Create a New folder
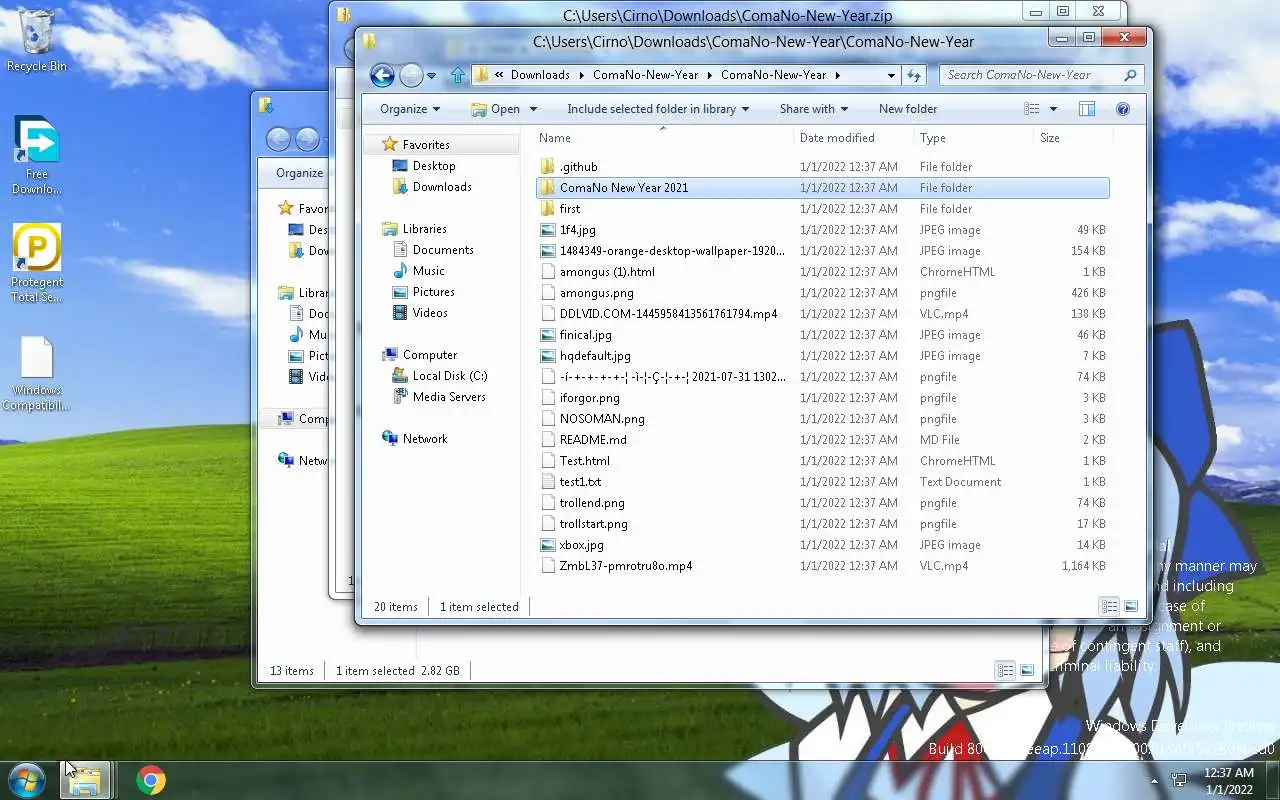 (x=908, y=109)
